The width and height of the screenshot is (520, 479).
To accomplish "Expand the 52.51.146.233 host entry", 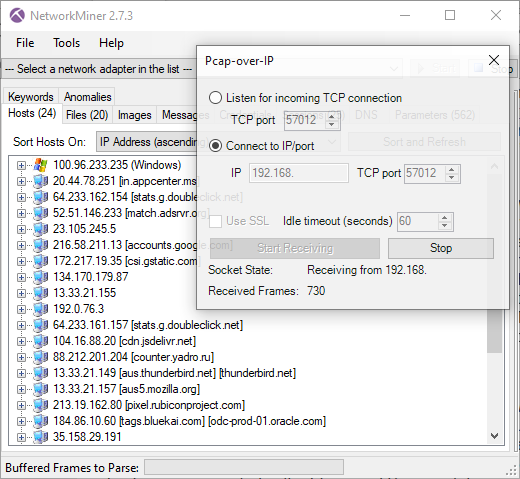I will (21, 213).
